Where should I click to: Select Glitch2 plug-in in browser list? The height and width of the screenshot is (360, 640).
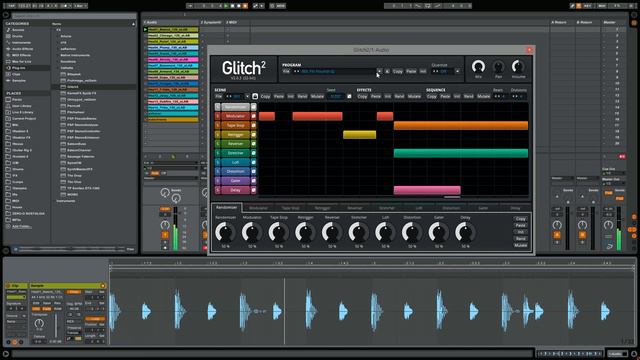(72, 87)
